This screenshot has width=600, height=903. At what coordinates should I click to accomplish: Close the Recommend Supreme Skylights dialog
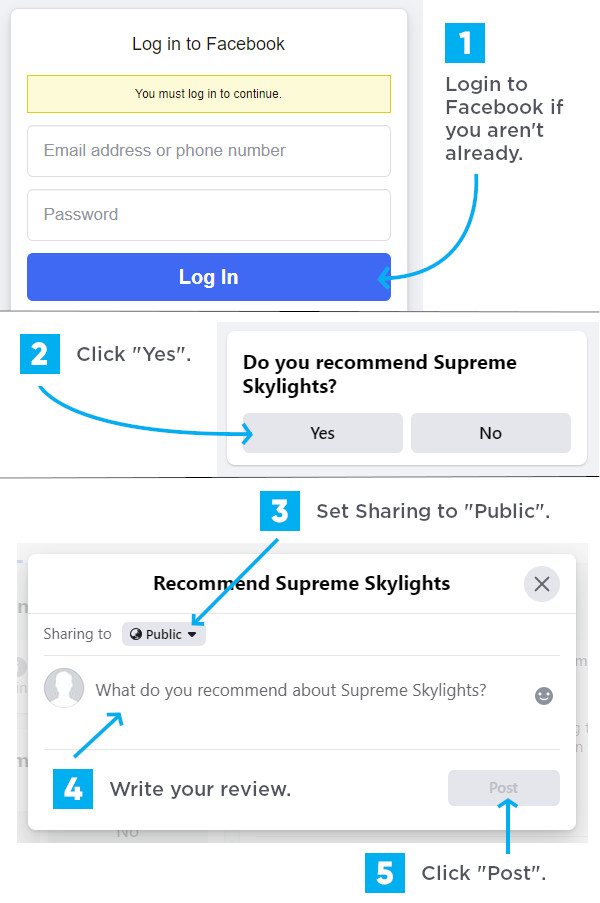[541, 584]
